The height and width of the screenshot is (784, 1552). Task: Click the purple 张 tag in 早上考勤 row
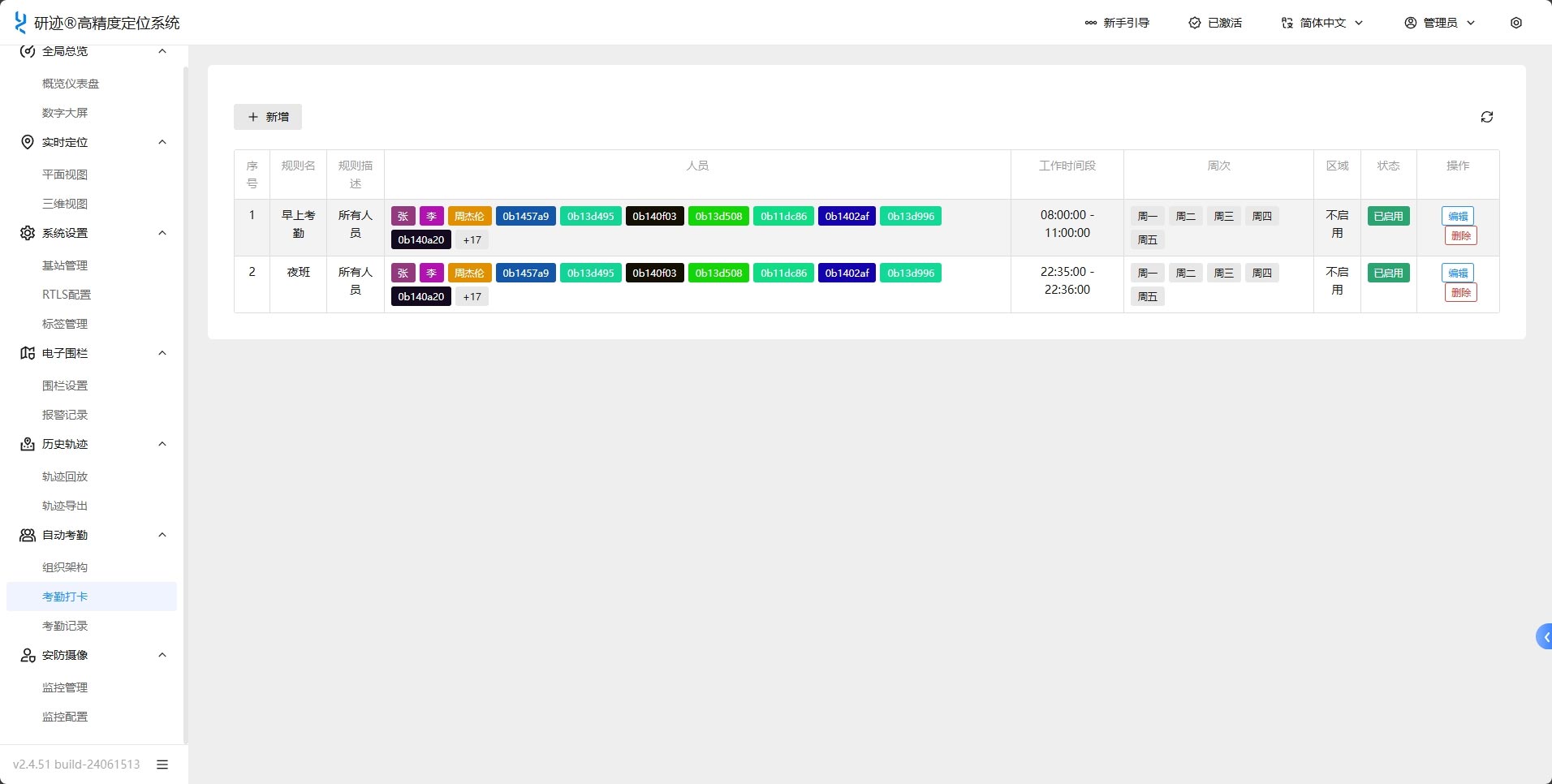point(403,216)
